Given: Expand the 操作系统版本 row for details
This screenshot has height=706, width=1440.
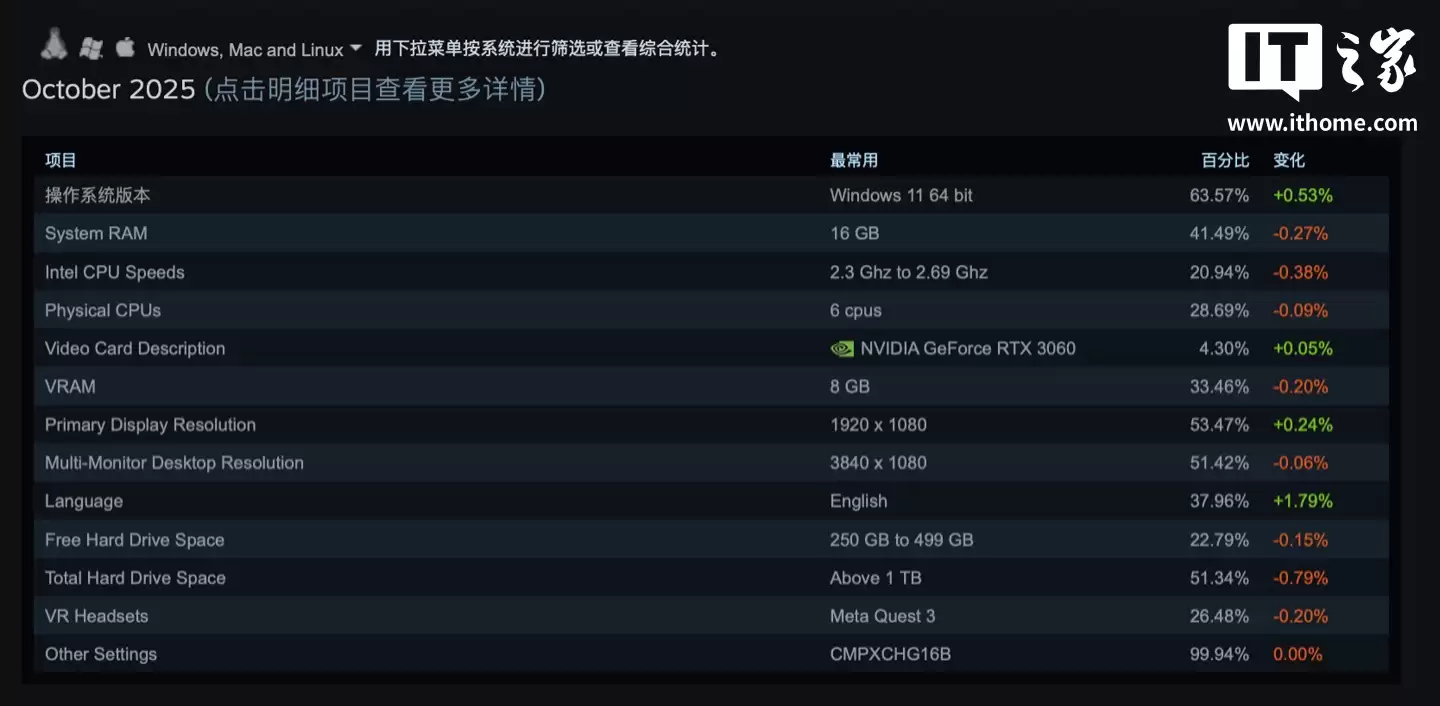Looking at the screenshot, I should (97, 195).
